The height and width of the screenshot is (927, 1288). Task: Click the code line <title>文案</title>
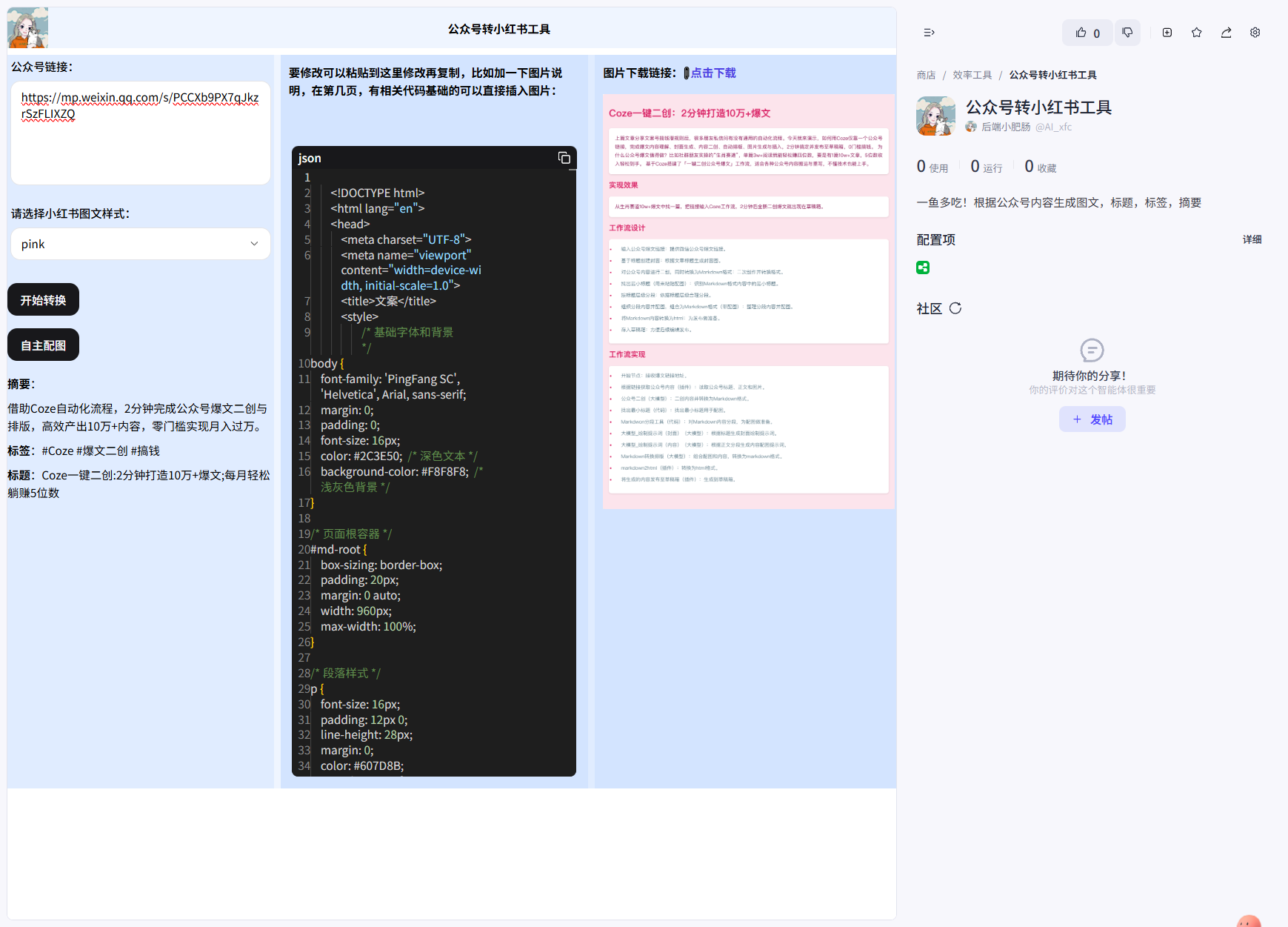pyautogui.click(x=389, y=301)
